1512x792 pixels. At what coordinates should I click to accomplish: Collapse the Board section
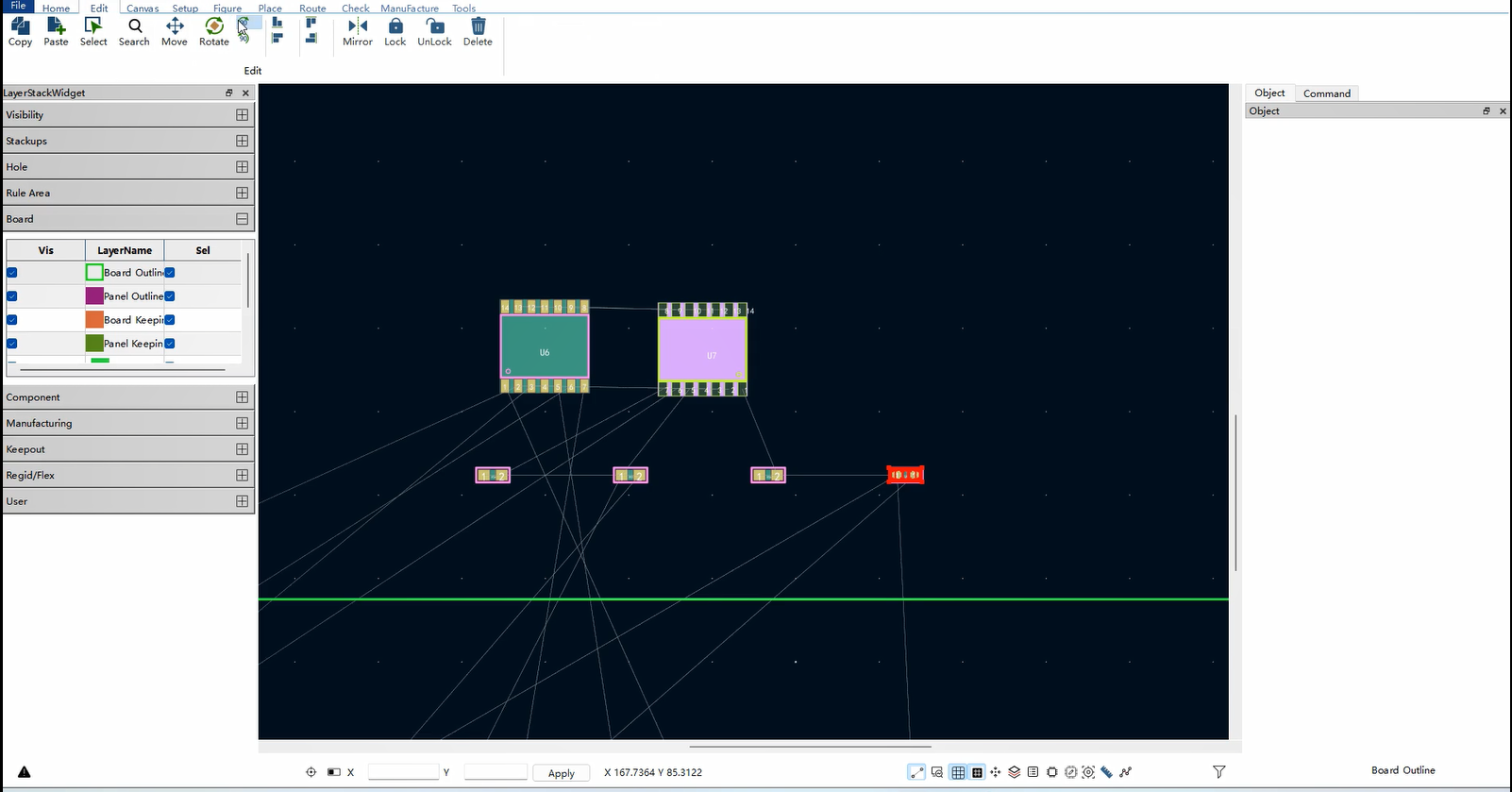[242, 219]
